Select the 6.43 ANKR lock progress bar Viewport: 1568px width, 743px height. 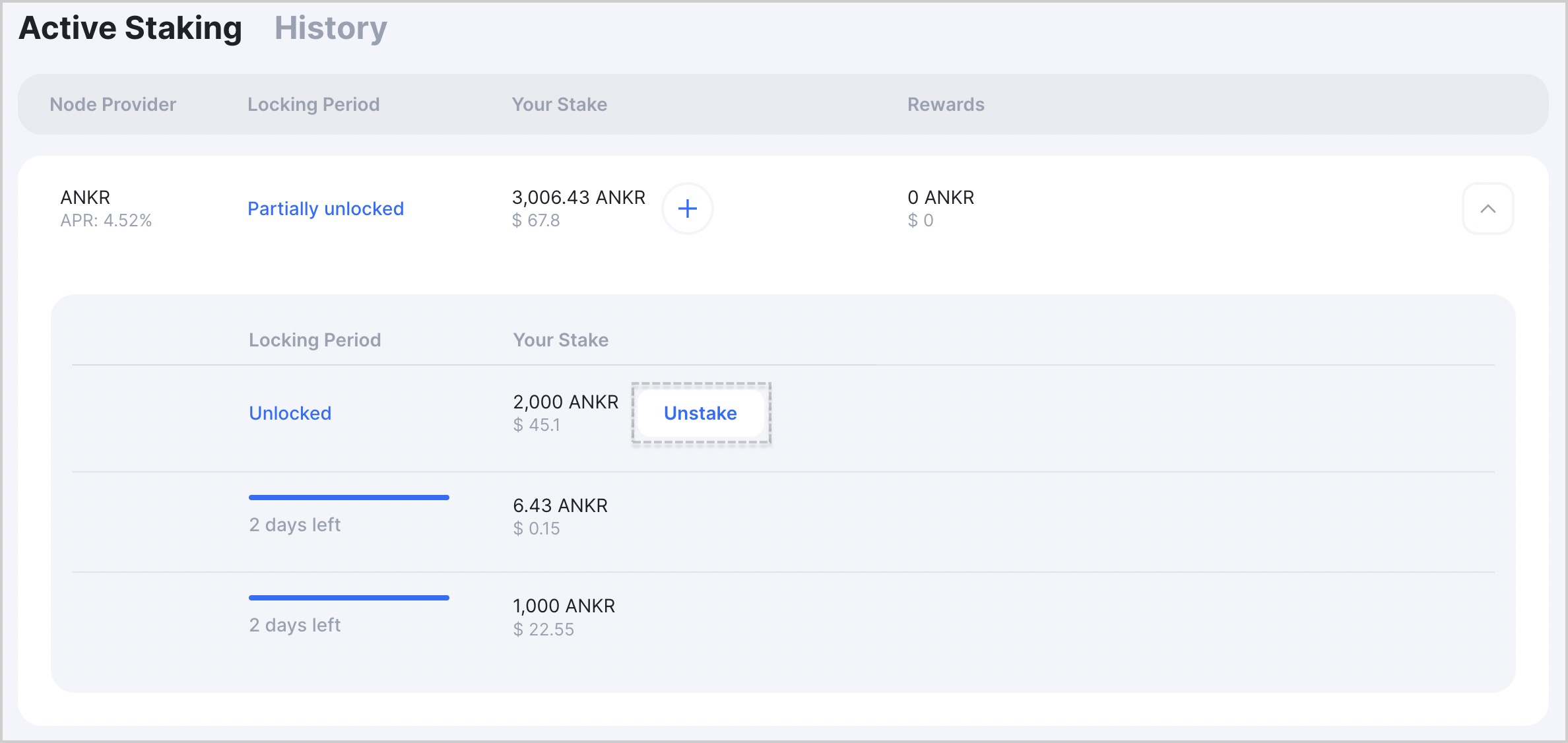click(348, 498)
